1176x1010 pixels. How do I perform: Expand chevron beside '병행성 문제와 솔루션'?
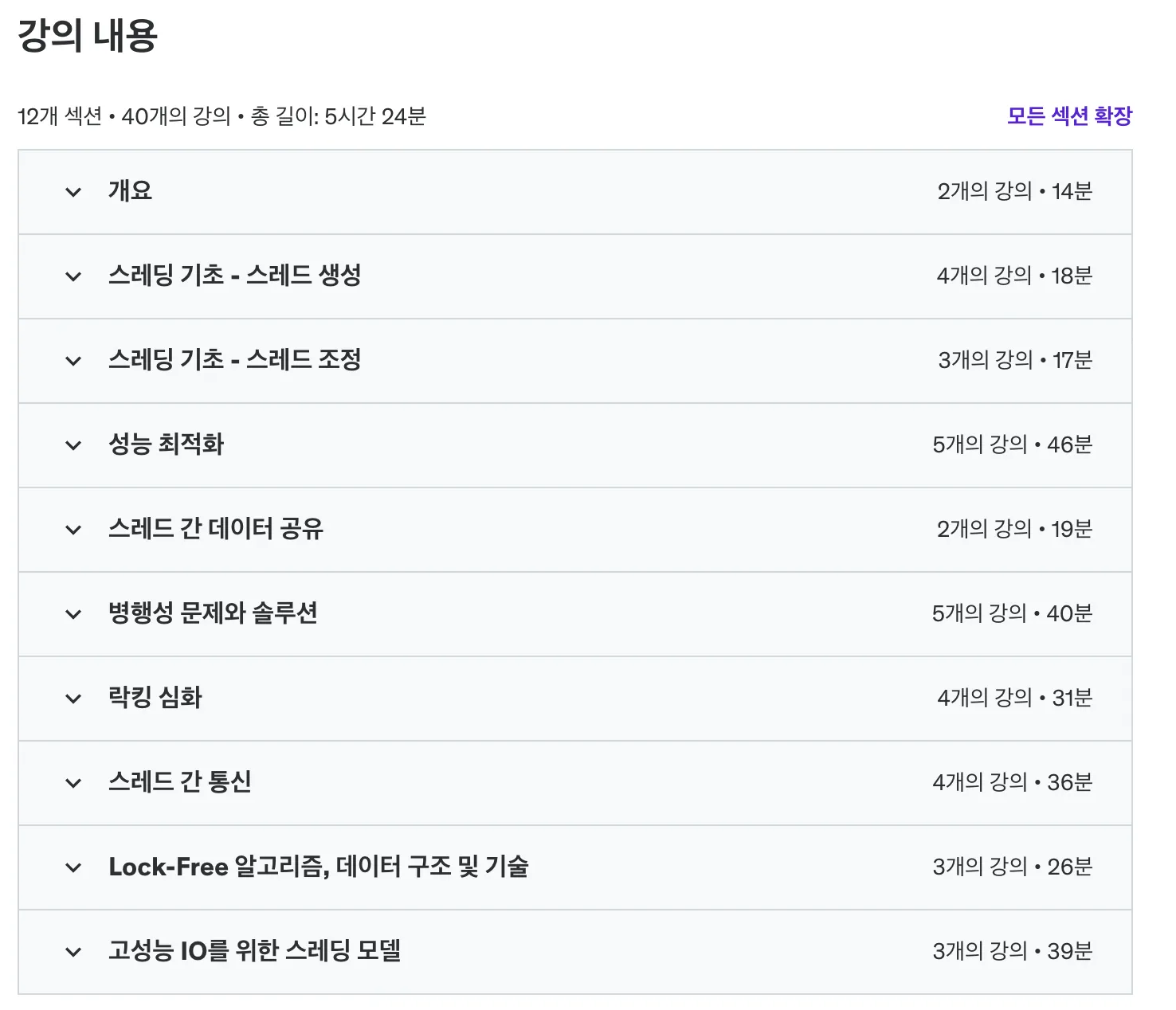click(x=73, y=614)
